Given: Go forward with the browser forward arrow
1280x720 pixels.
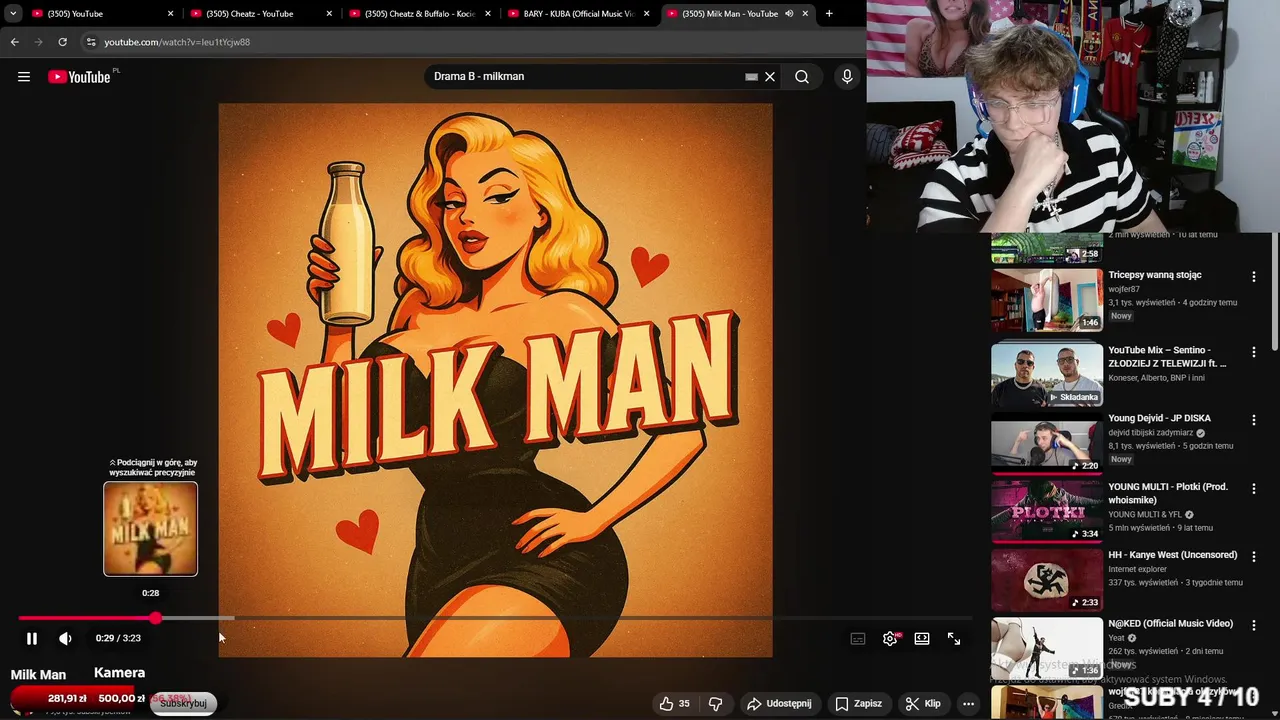Looking at the screenshot, I should [x=38, y=42].
